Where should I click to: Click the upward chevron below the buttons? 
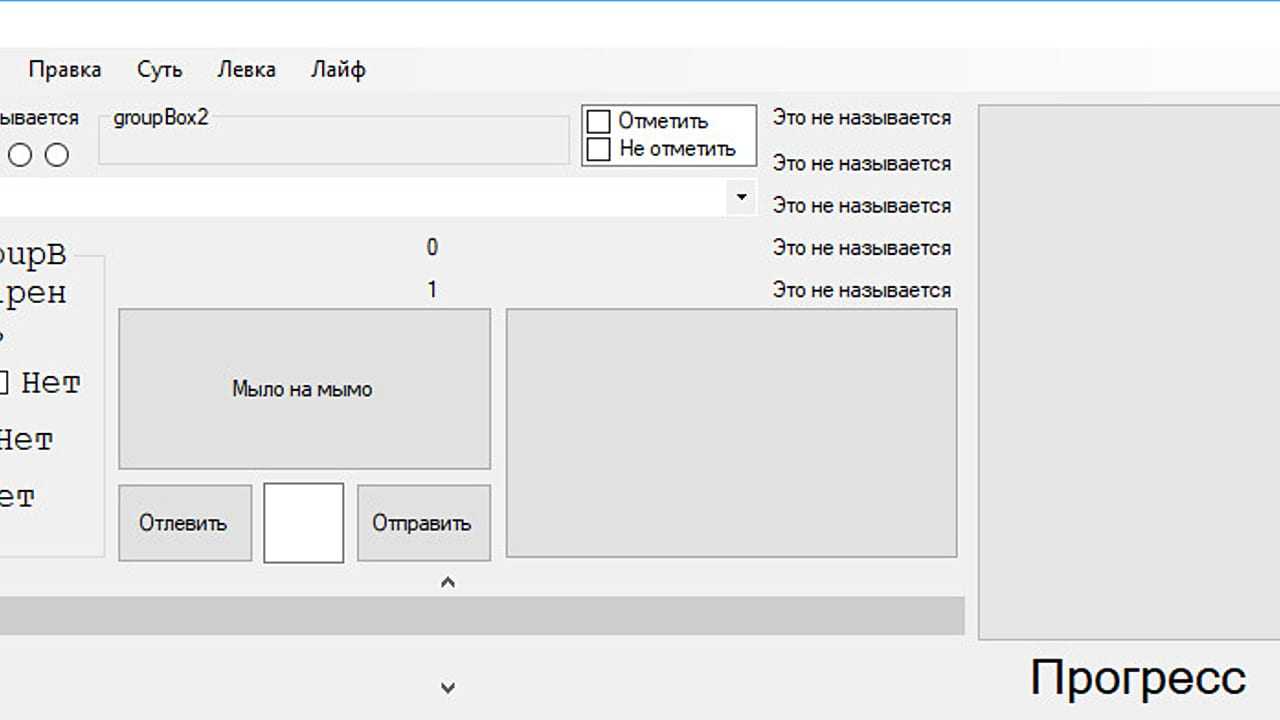pyautogui.click(x=448, y=581)
